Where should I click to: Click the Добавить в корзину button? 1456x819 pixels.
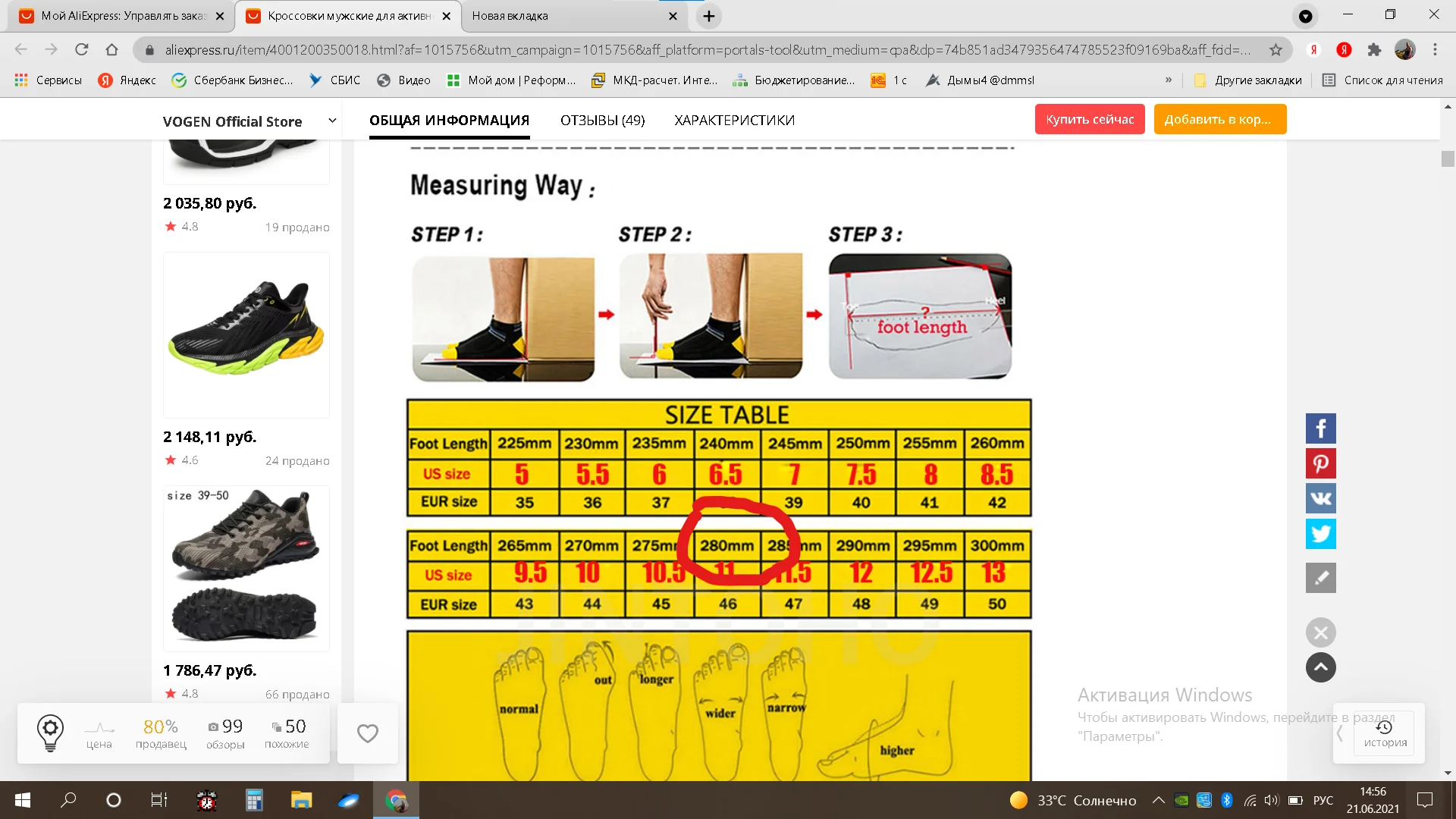click(x=1219, y=119)
